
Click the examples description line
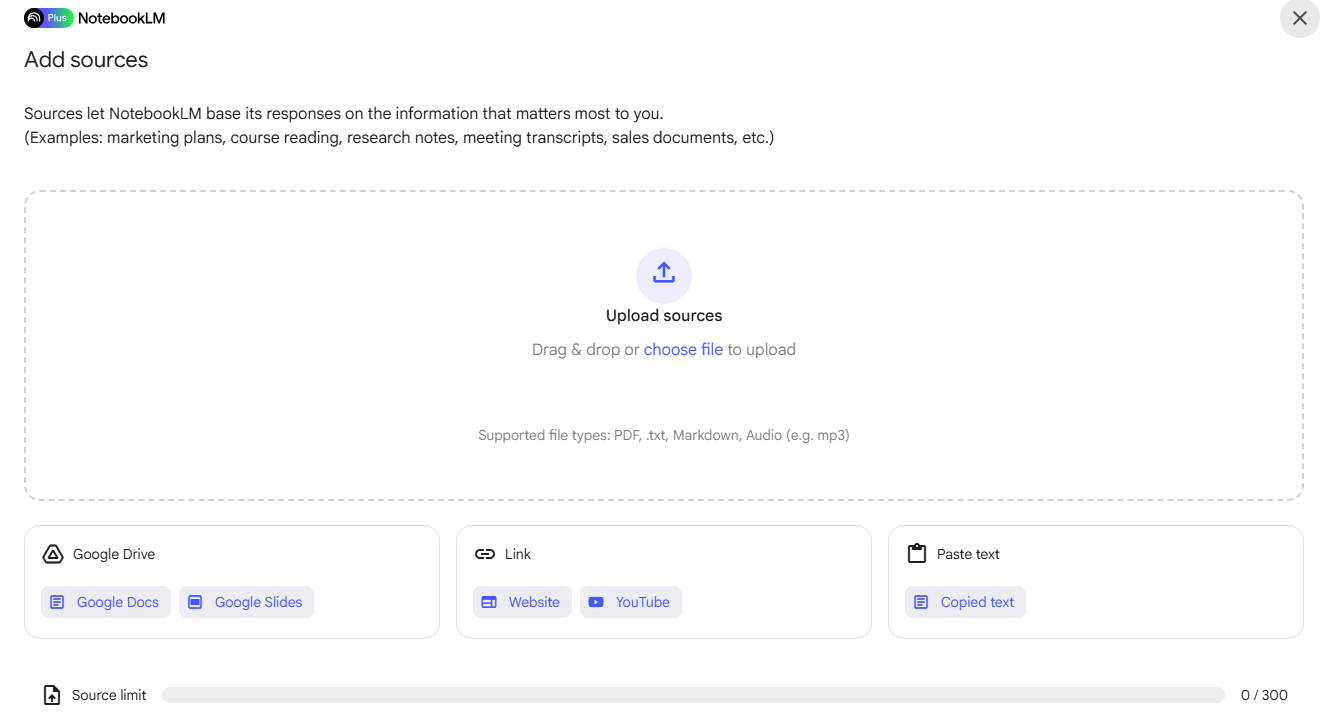point(399,138)
